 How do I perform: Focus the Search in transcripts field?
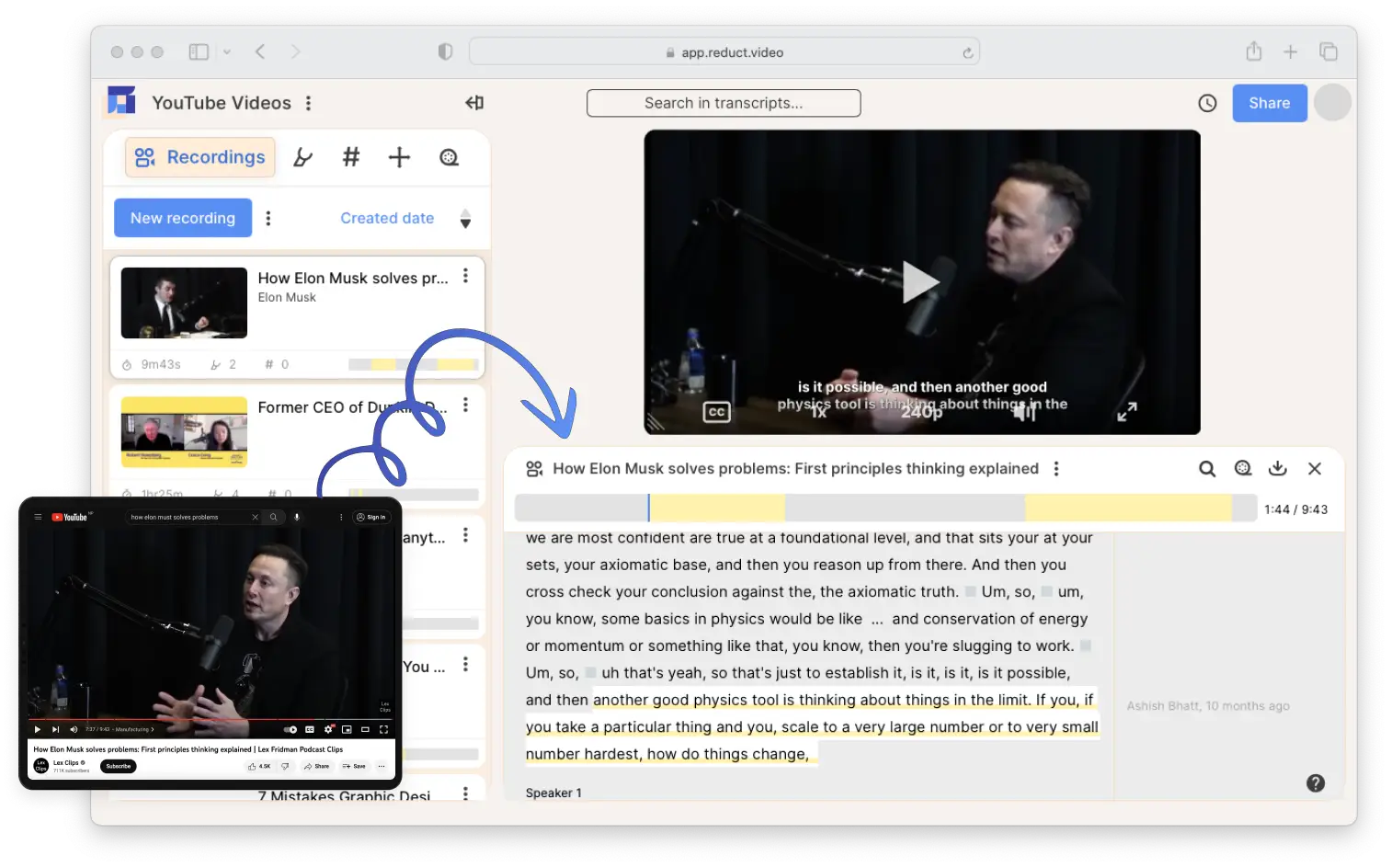click(724, 103)
